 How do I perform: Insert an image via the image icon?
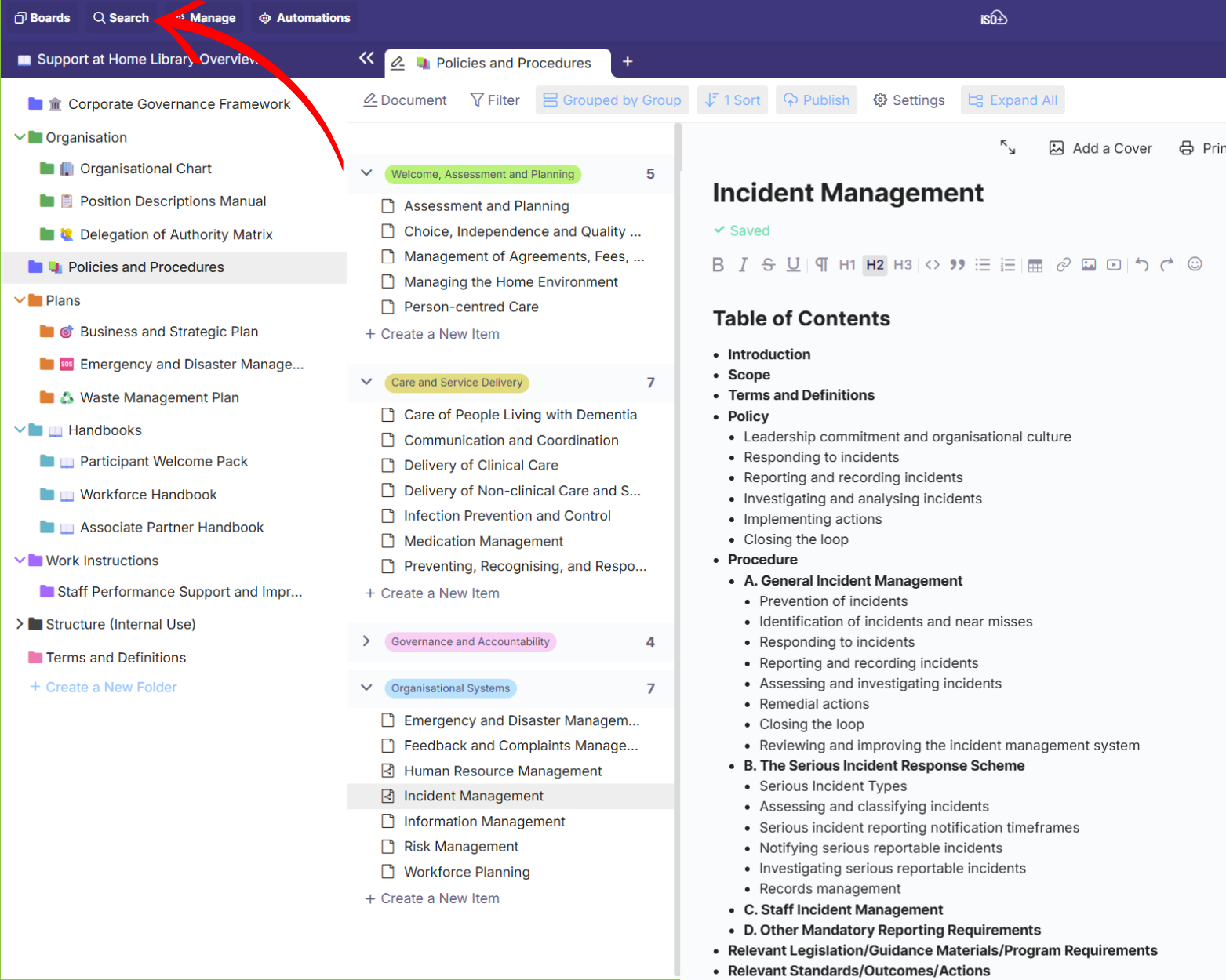pyautogui.click(x=1089, y=265)
